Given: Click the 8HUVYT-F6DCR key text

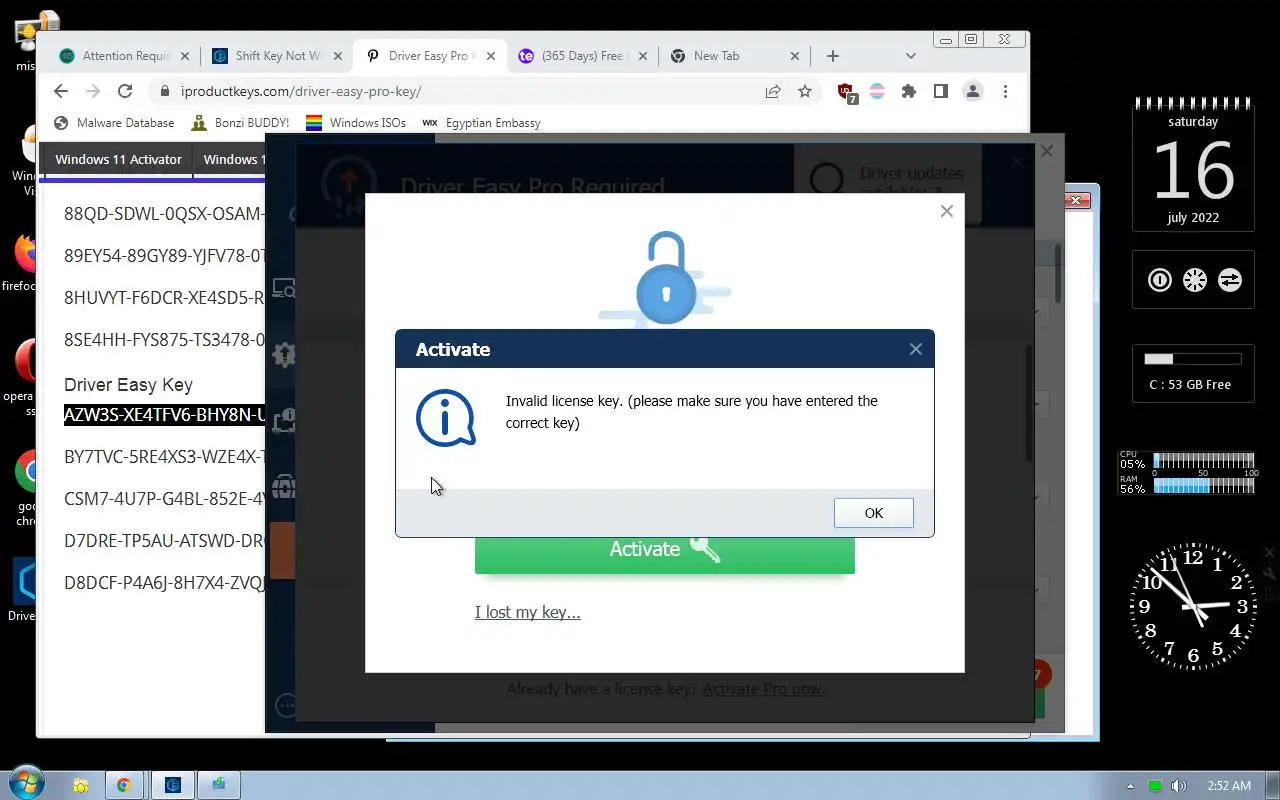Looking at the screenshot, I should [164, 297].
